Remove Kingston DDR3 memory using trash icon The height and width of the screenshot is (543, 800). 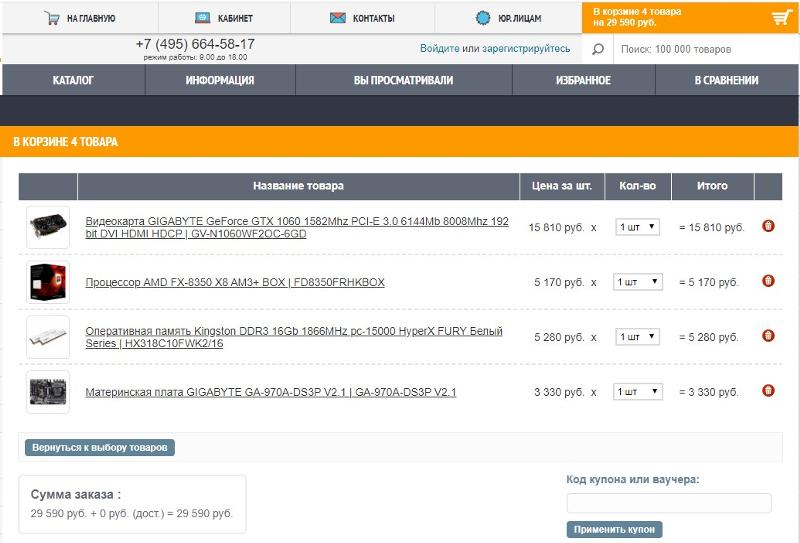pyautogui.click(x=768, y=336)
